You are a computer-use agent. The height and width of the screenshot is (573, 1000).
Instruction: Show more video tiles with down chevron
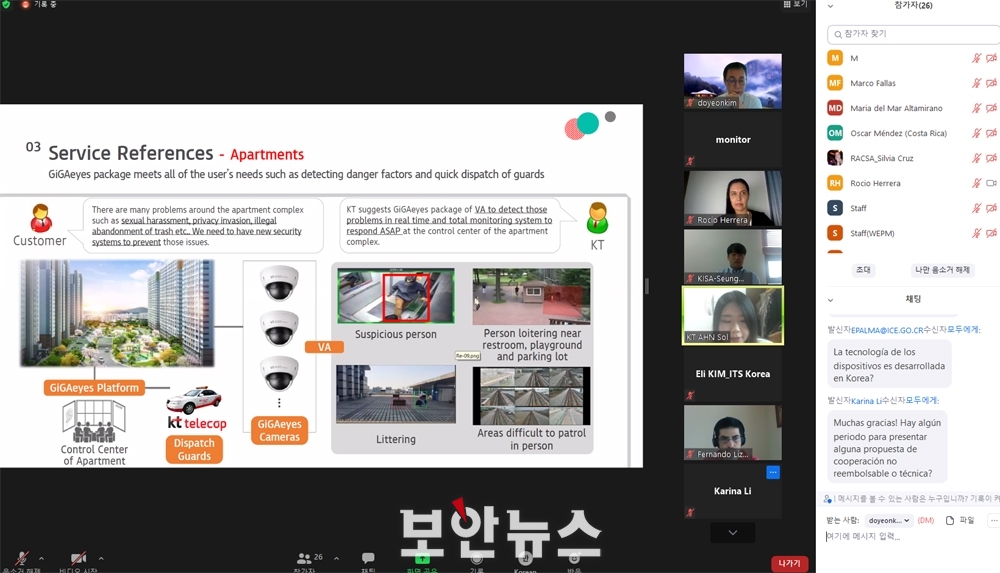point(733,533)
